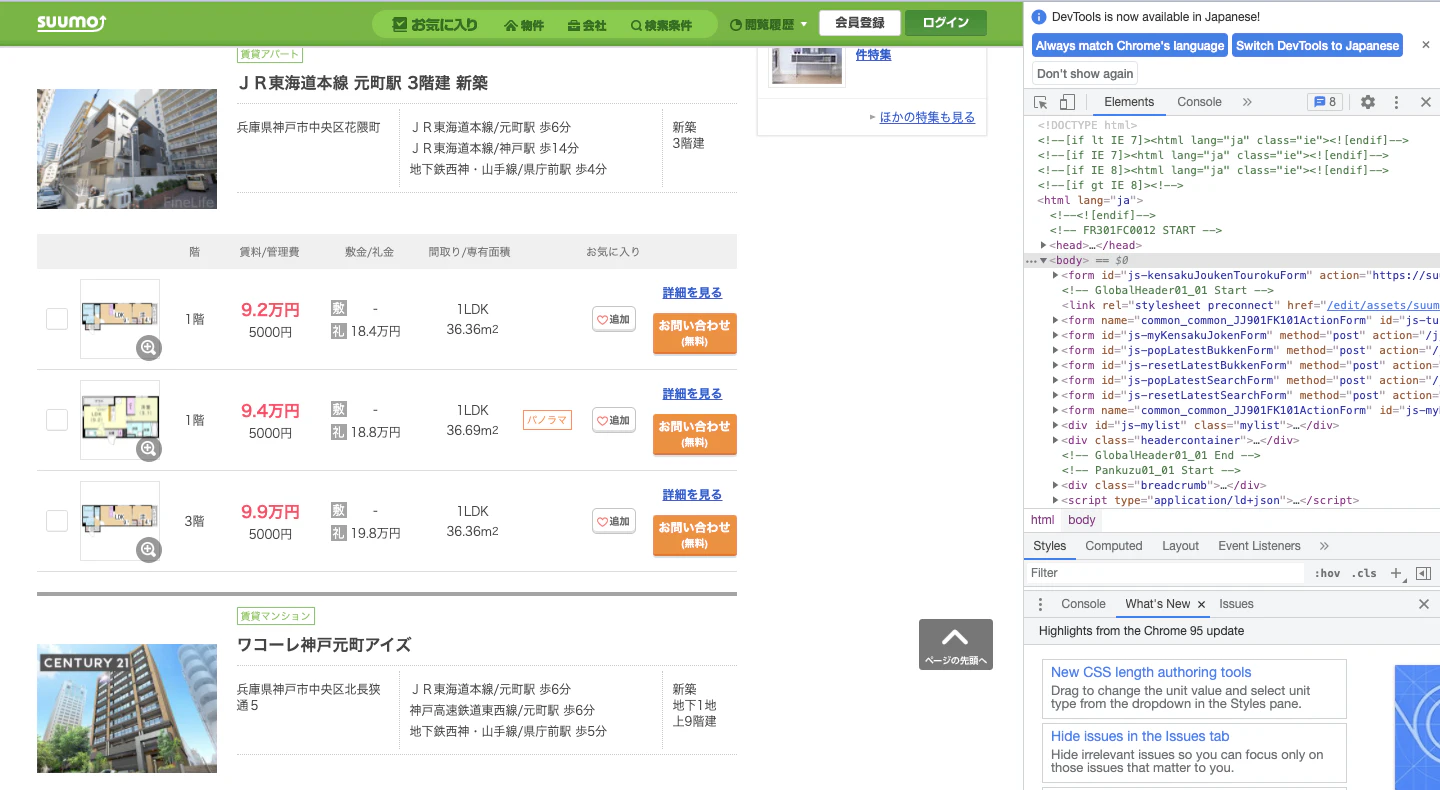Enlarge the floor plan of the 9.2万円 room
This screenshot has height=790, width=1440.
(x=149, y=348)
